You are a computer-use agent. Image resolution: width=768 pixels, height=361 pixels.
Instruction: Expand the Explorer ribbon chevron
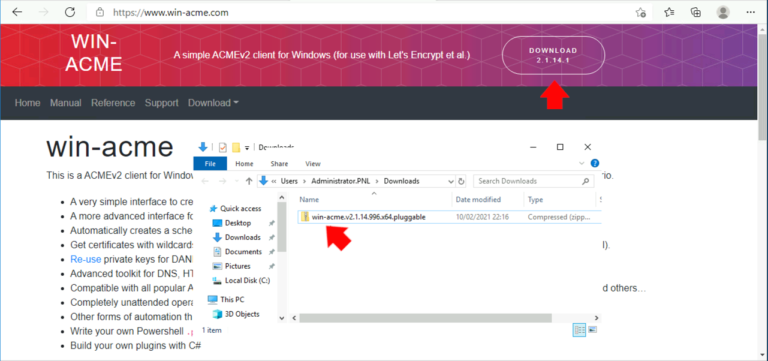coord(581,164)
